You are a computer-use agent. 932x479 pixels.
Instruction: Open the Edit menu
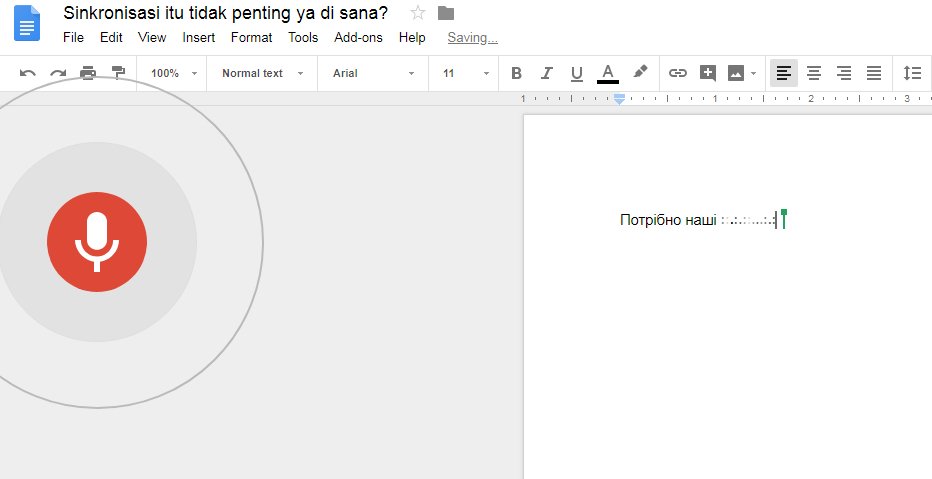point(111,37)
